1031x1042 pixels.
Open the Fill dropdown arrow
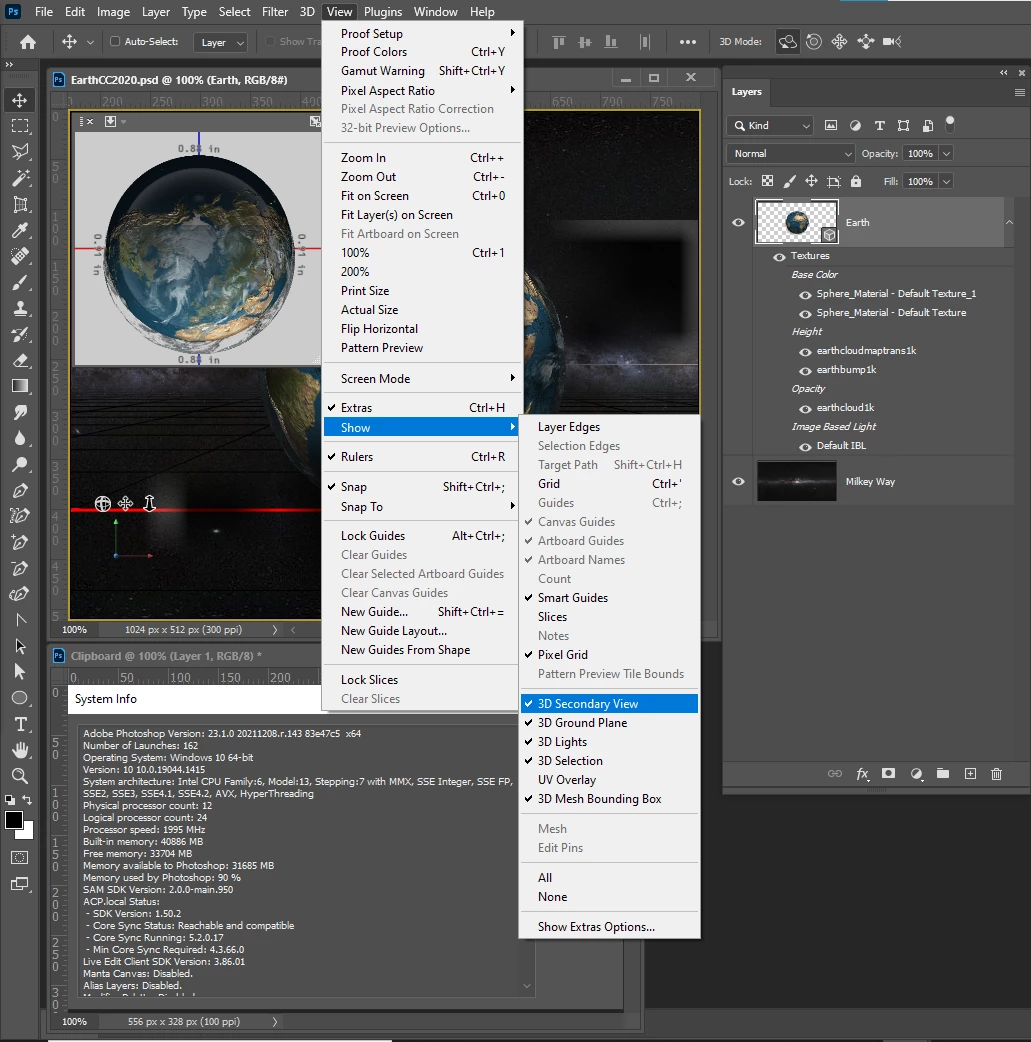pyautogui.click(x=947, y=181)
